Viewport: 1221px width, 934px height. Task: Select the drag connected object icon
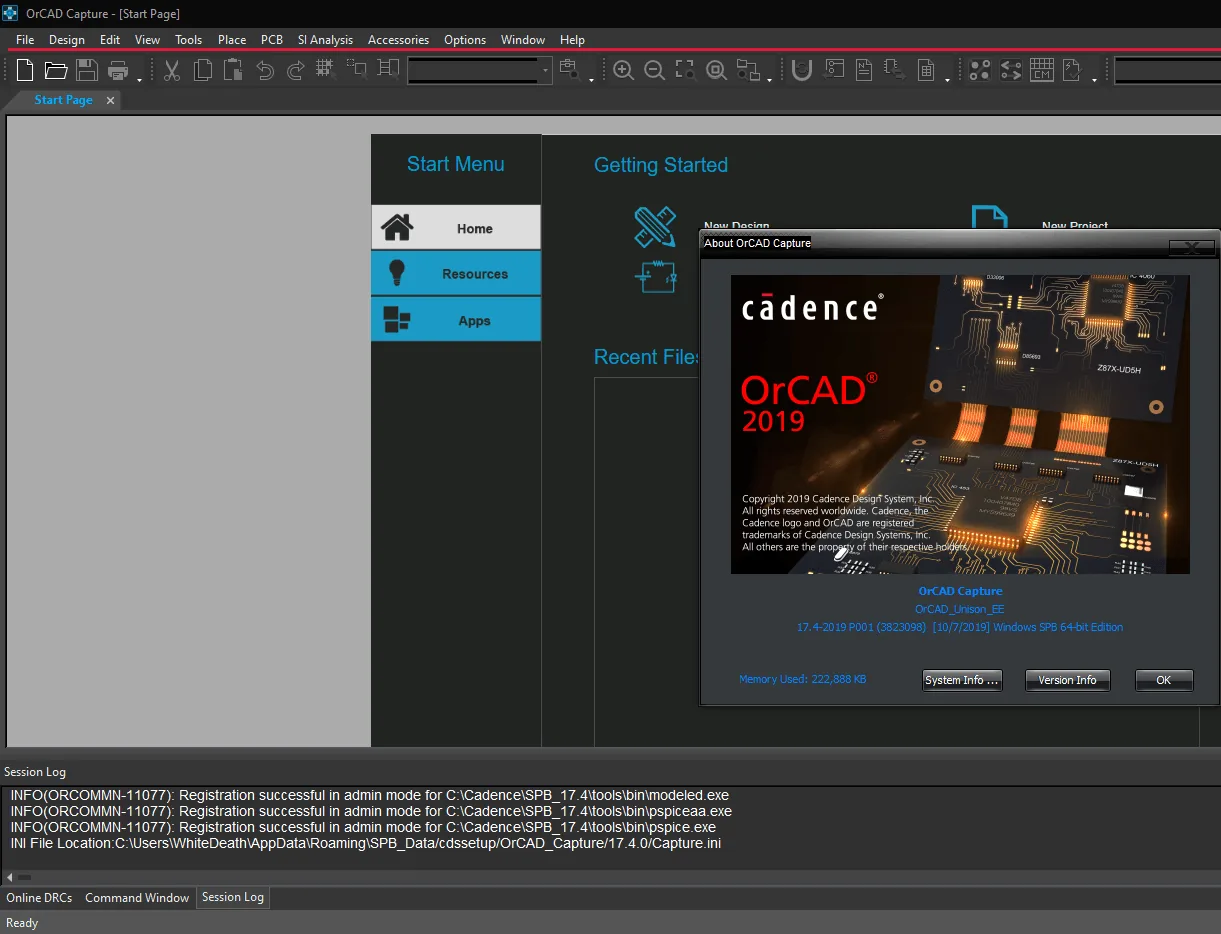coord(388,69)
